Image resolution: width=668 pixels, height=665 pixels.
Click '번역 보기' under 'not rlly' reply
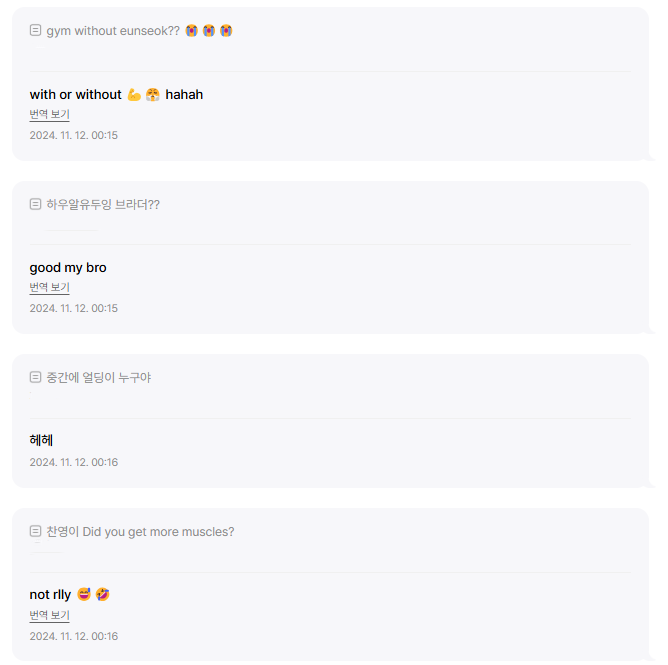(x=49, y=616)
